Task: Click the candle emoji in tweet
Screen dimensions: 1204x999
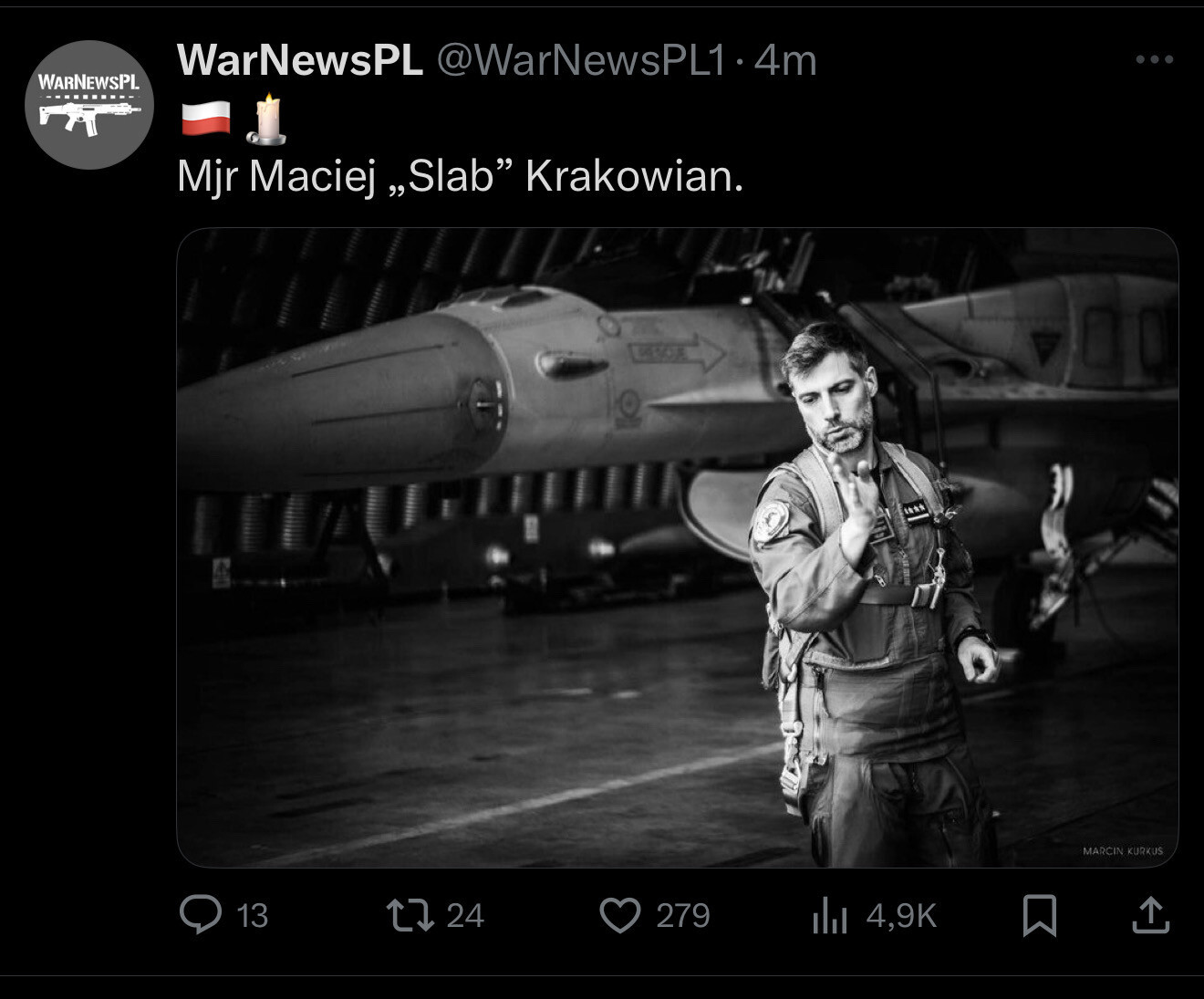Action: click(x=265, y=120)
